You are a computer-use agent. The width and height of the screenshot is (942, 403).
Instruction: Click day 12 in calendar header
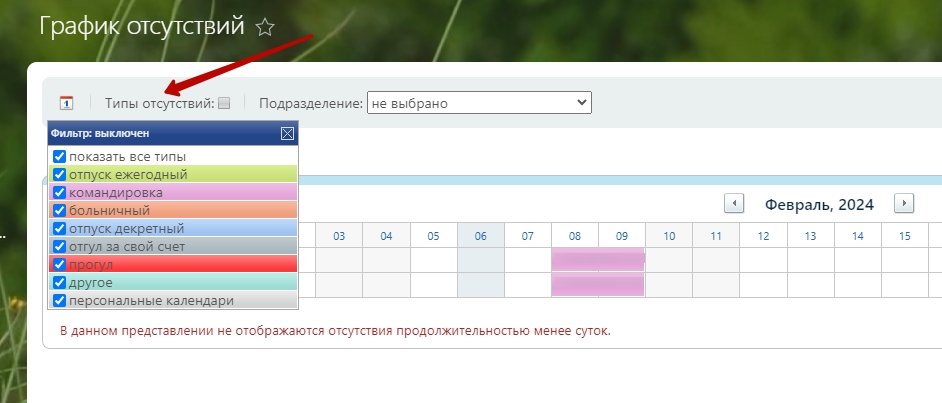(x=763, y=236)
